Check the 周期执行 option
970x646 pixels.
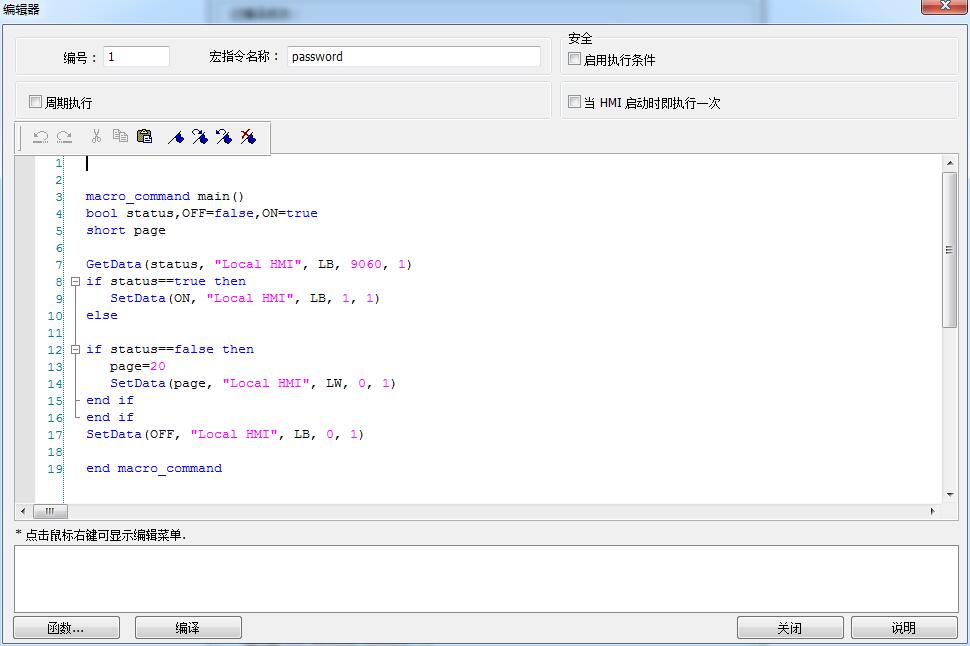tap(36, 102)
